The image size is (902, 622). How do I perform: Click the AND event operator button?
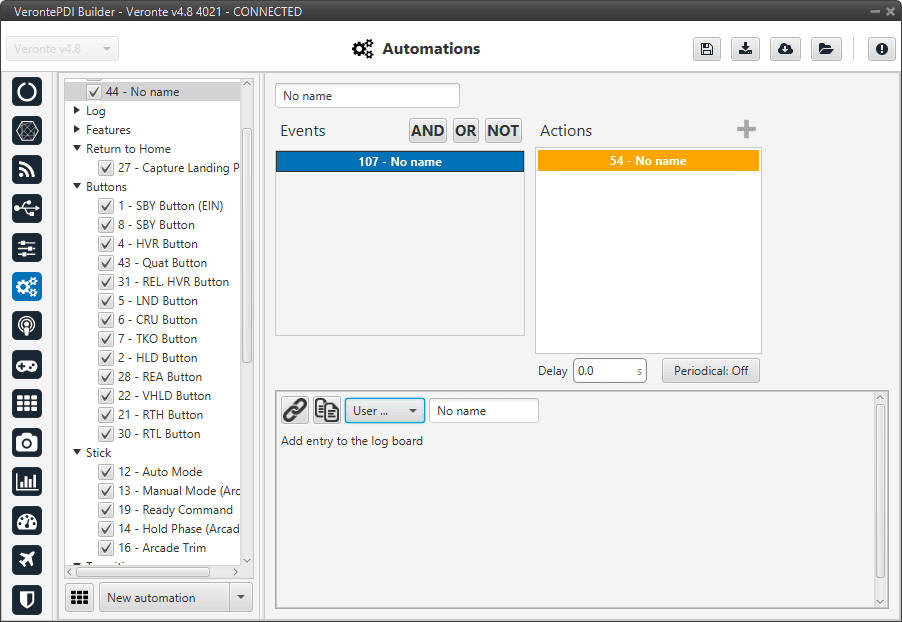click(x=427, y=131)
